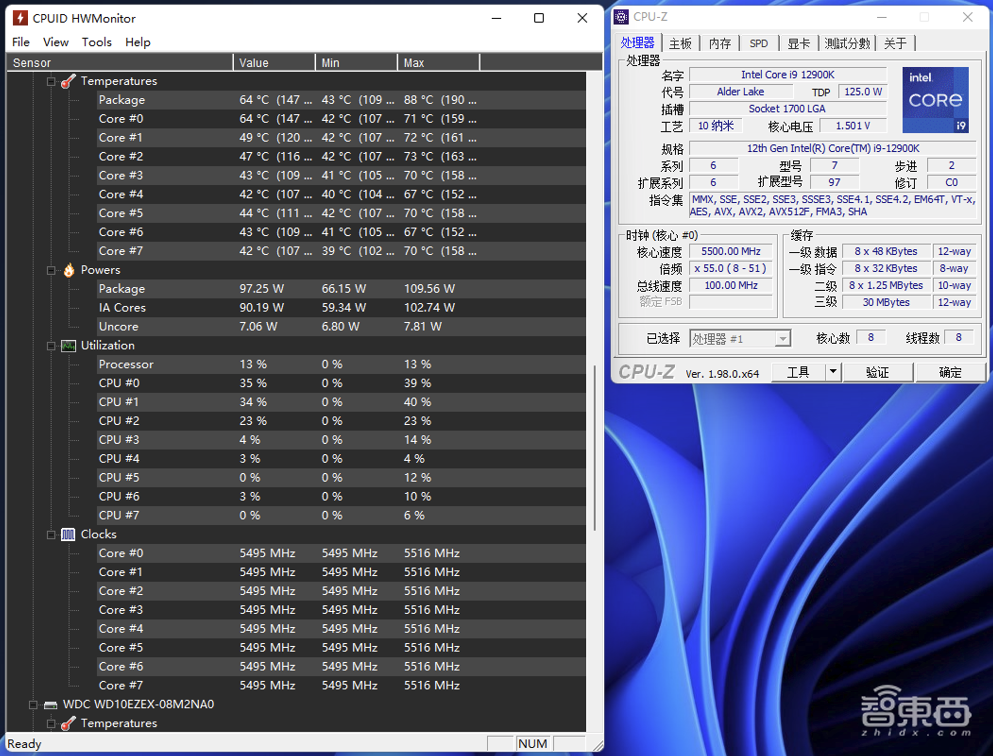The width and height of the screenshot is (993, 756).
Task: Collapse the Powers tree node
Action: pos(51,270)
